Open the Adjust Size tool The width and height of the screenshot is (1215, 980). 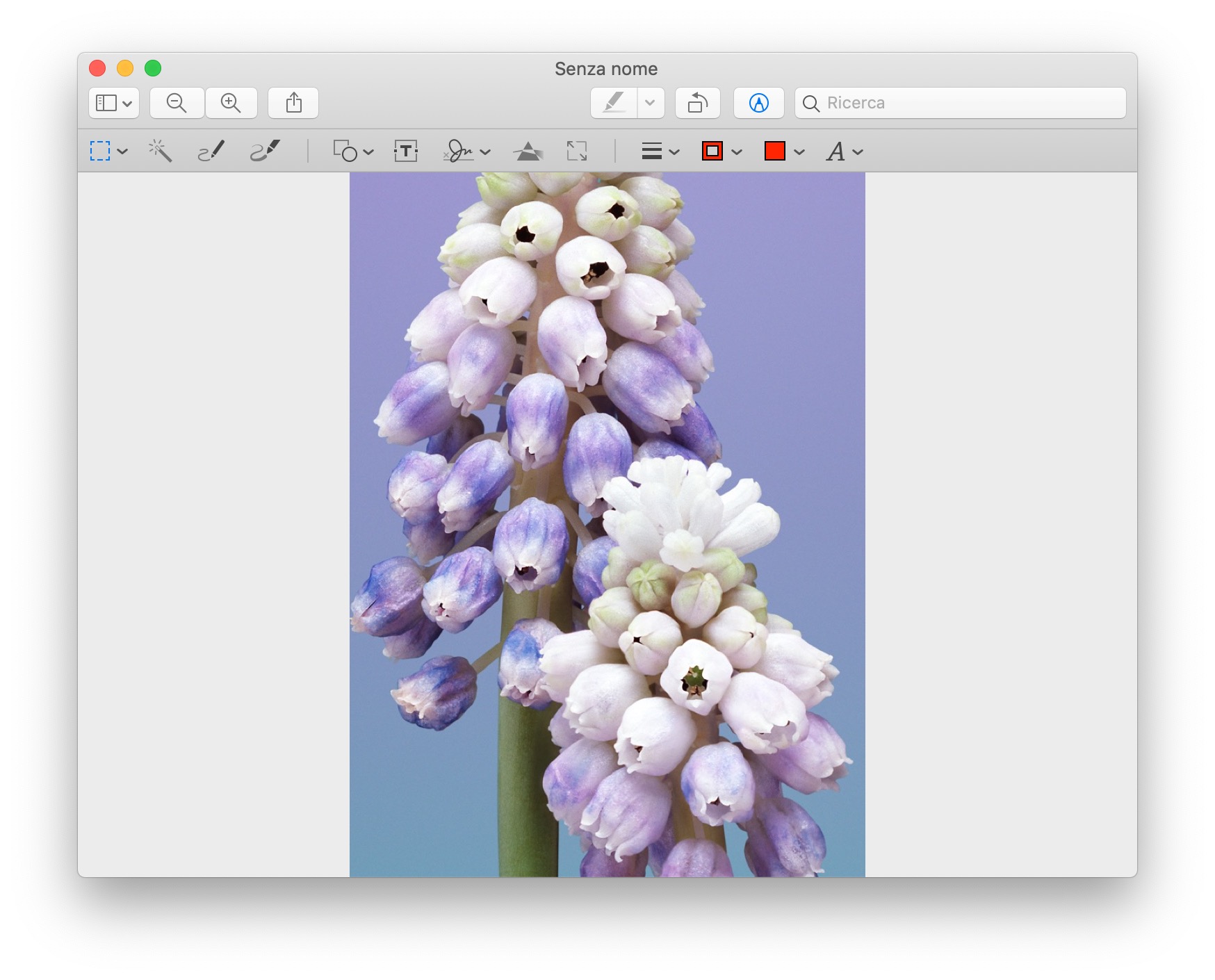coord(577,151)
